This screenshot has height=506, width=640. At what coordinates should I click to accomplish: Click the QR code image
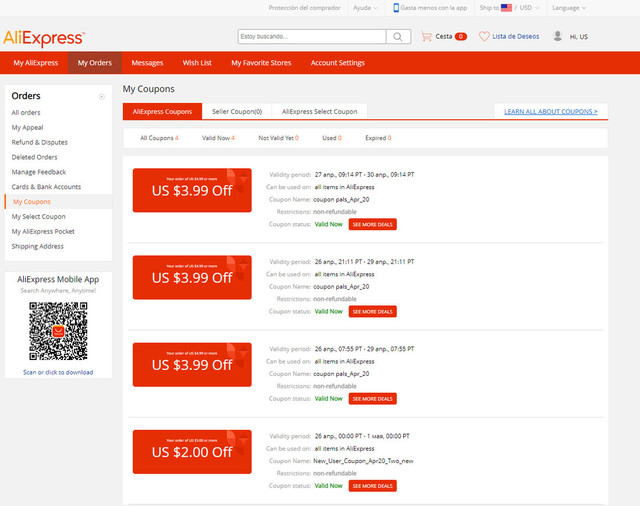58,331
